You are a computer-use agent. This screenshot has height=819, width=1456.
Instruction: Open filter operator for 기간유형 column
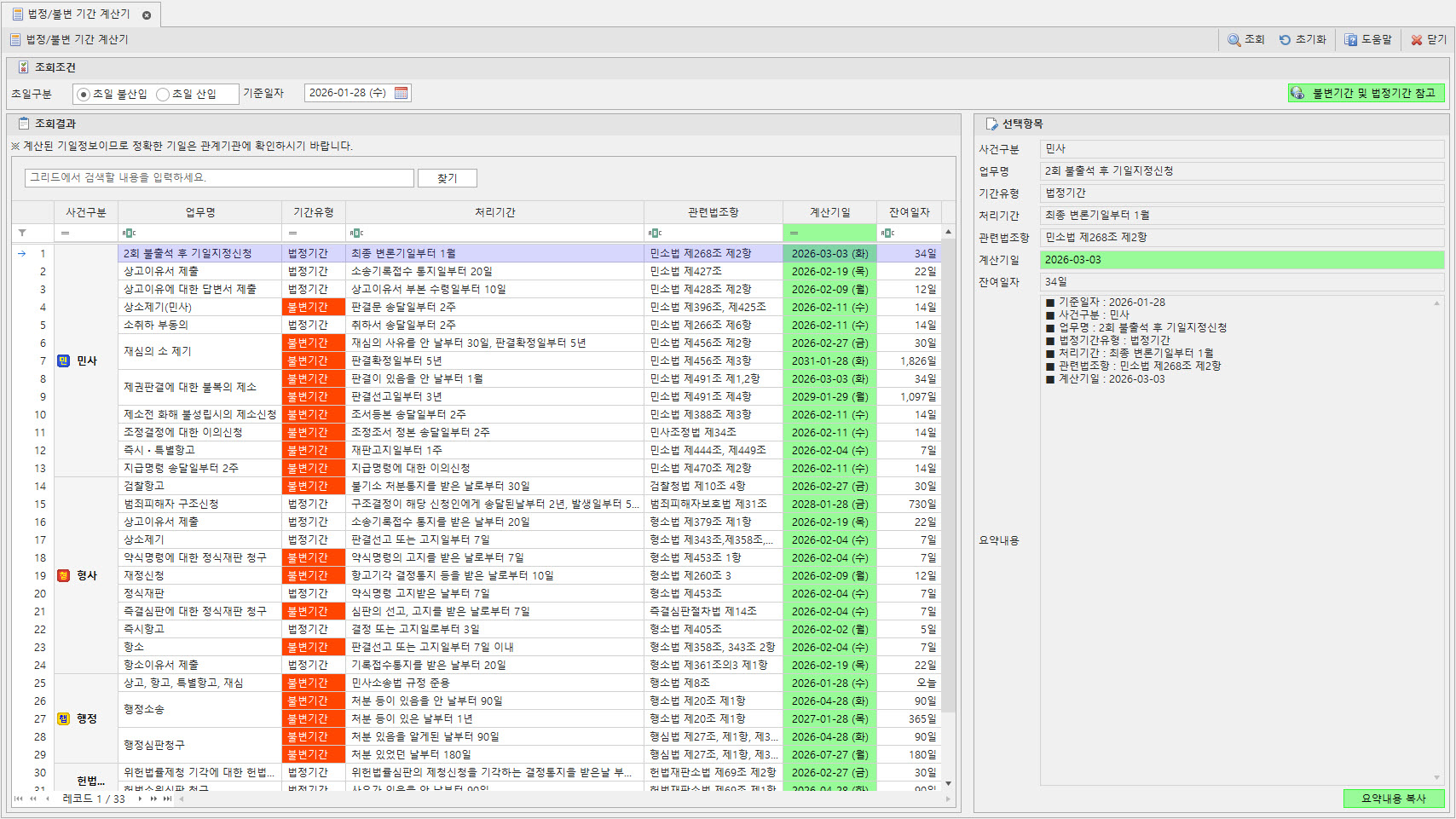click(x=292, y=233)
